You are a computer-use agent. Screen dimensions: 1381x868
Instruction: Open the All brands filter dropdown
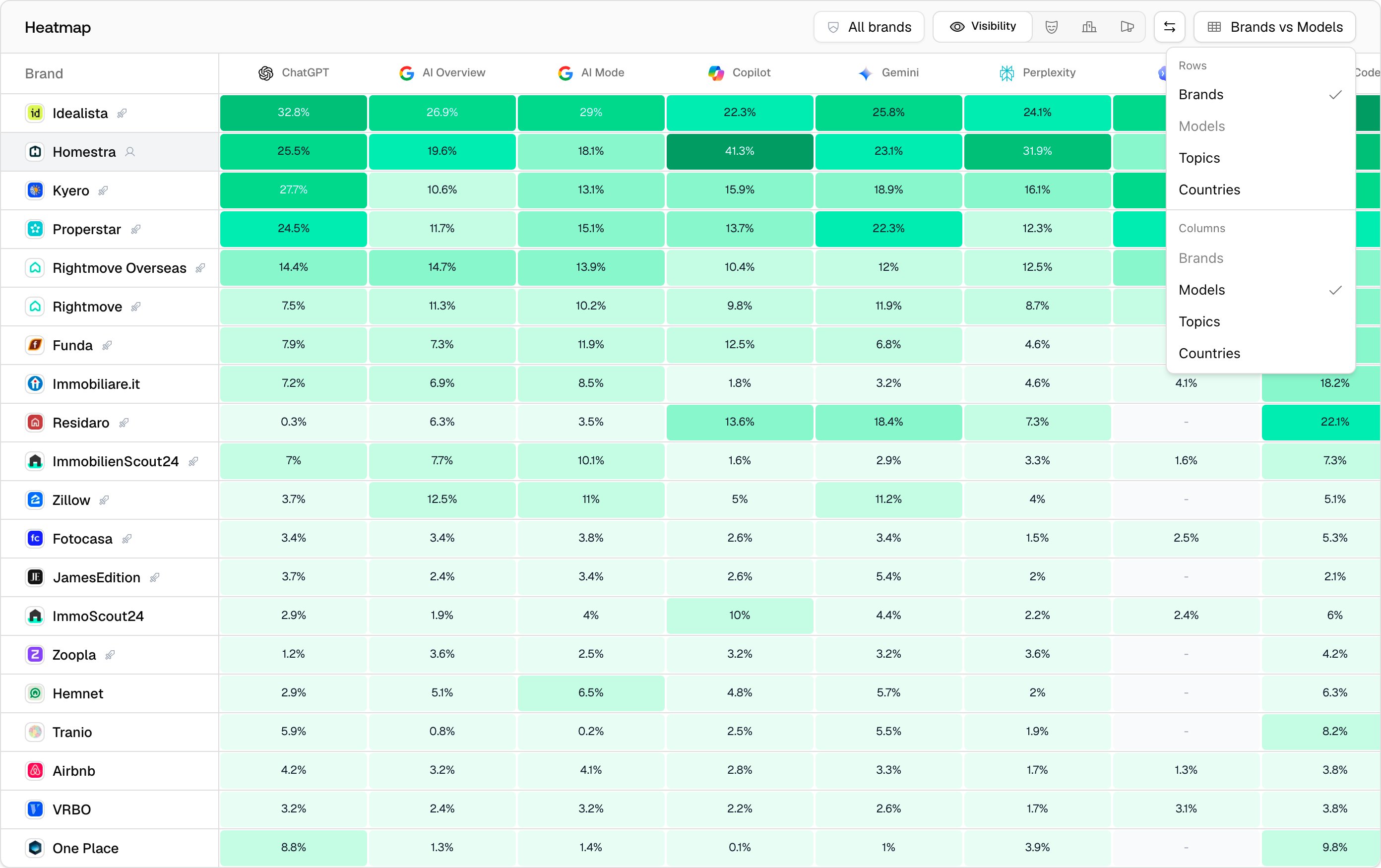(x=869, y=27)
